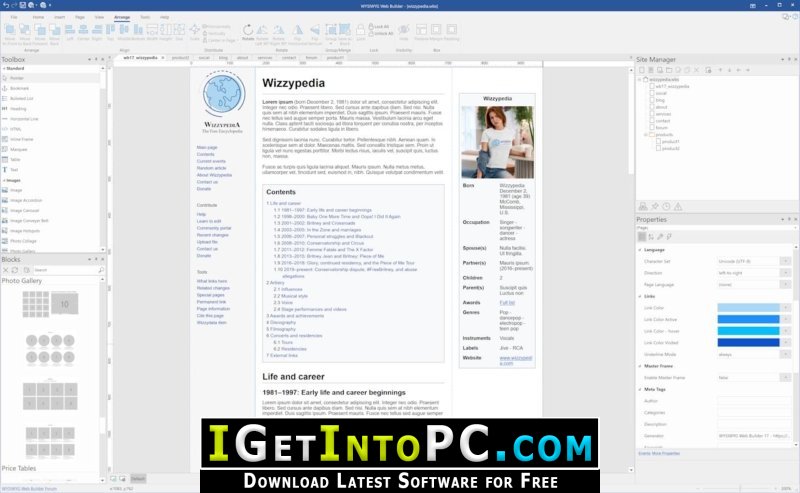Choose the Marquee tool in Toolbox

[x=18, y=150]
